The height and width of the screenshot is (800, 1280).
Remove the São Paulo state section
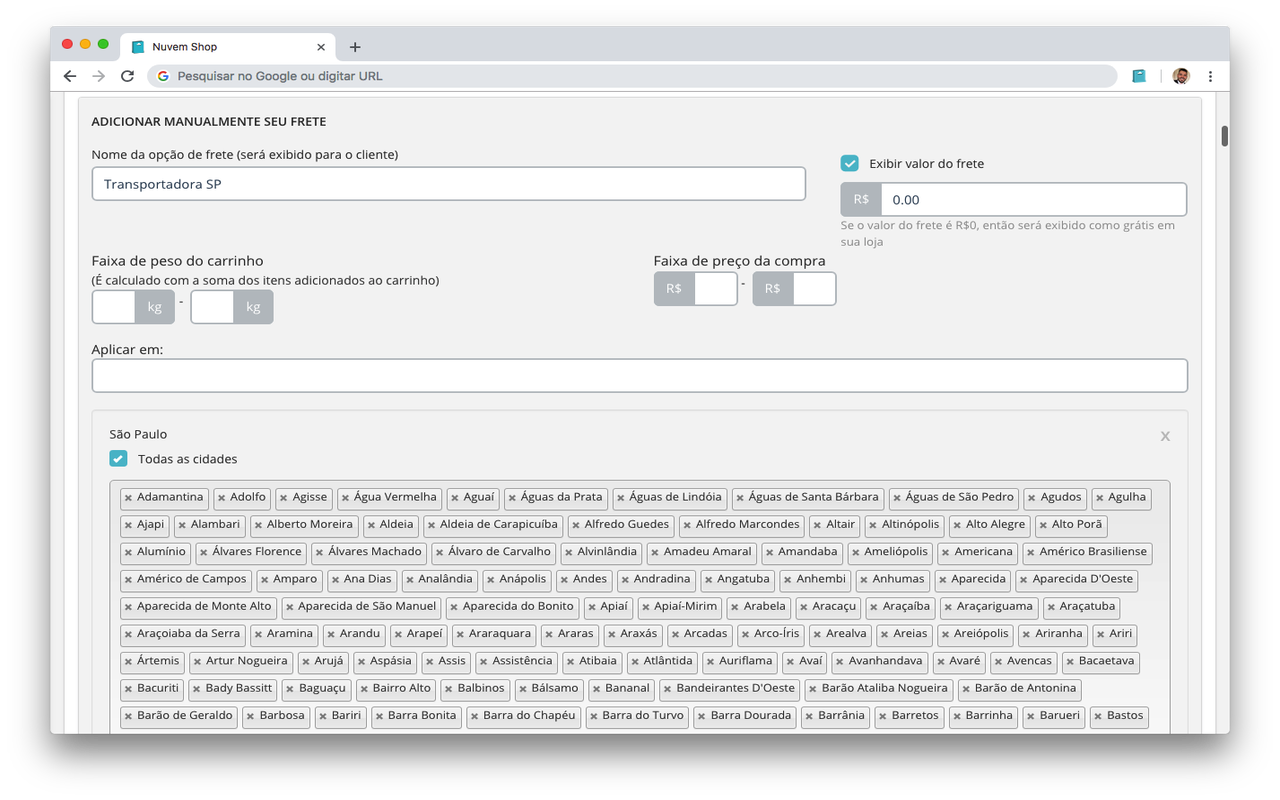1164,436
